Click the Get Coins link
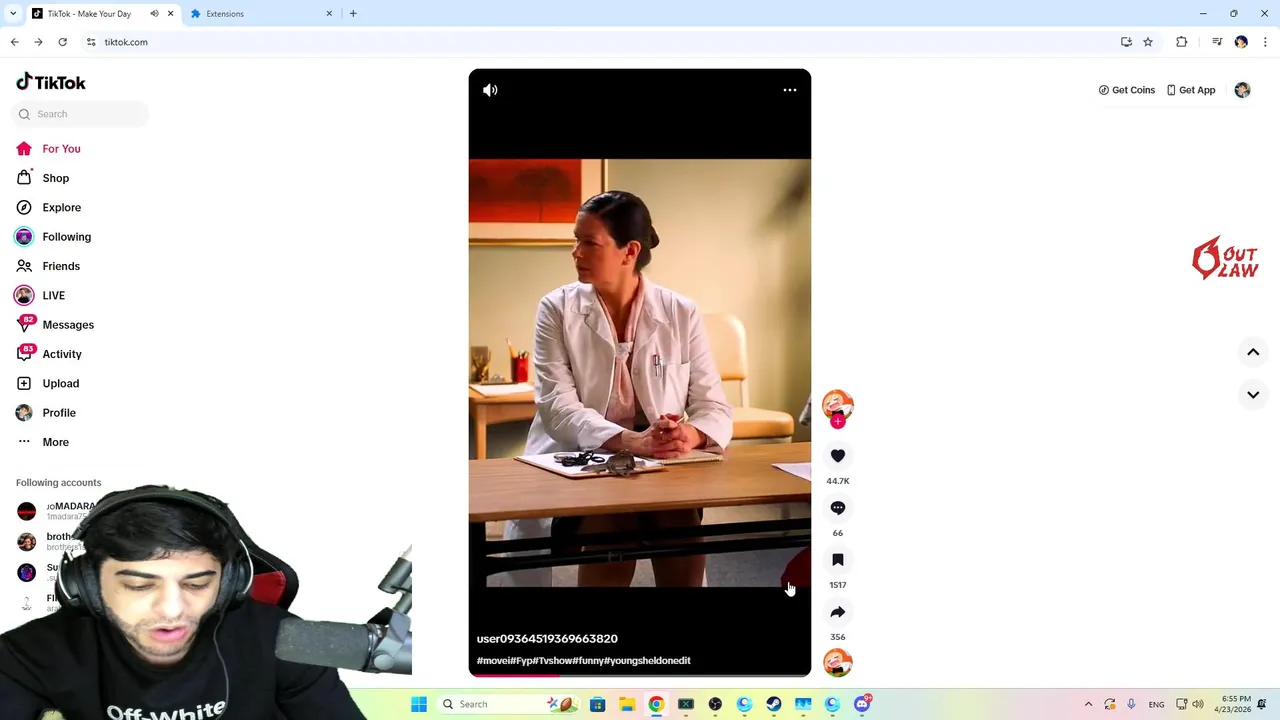1280x720 pixels. click(x=1127, y=90)
